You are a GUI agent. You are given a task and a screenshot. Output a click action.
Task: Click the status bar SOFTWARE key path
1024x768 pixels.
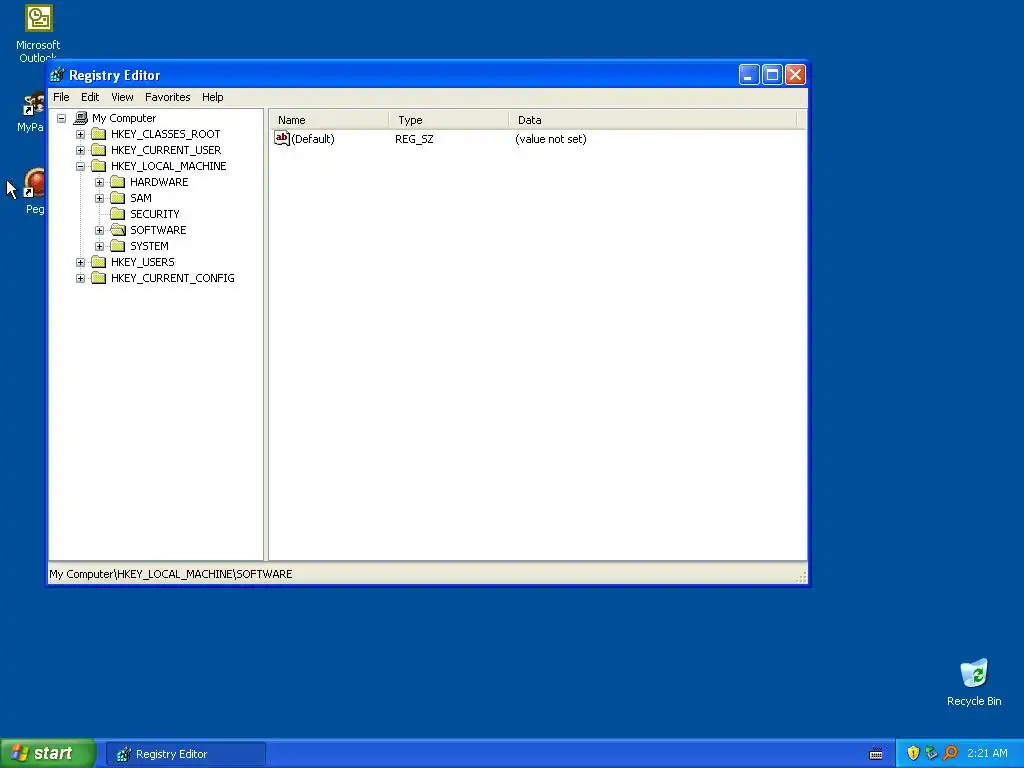coord(170,574)
